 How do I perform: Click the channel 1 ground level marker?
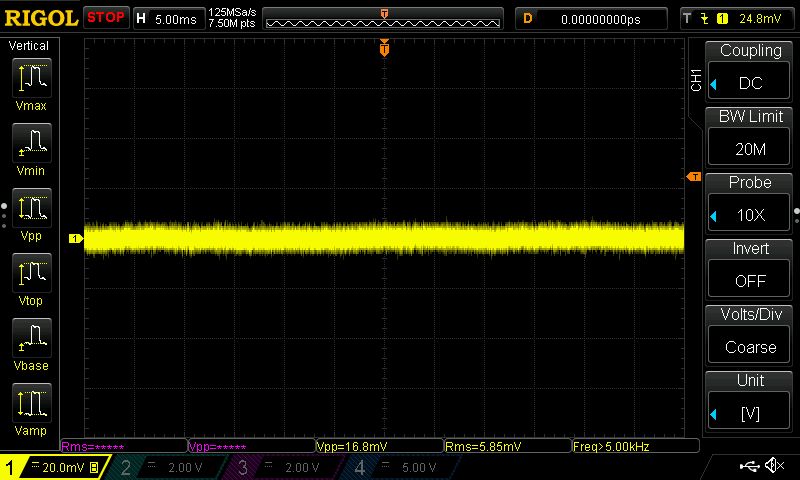(76, 238)
